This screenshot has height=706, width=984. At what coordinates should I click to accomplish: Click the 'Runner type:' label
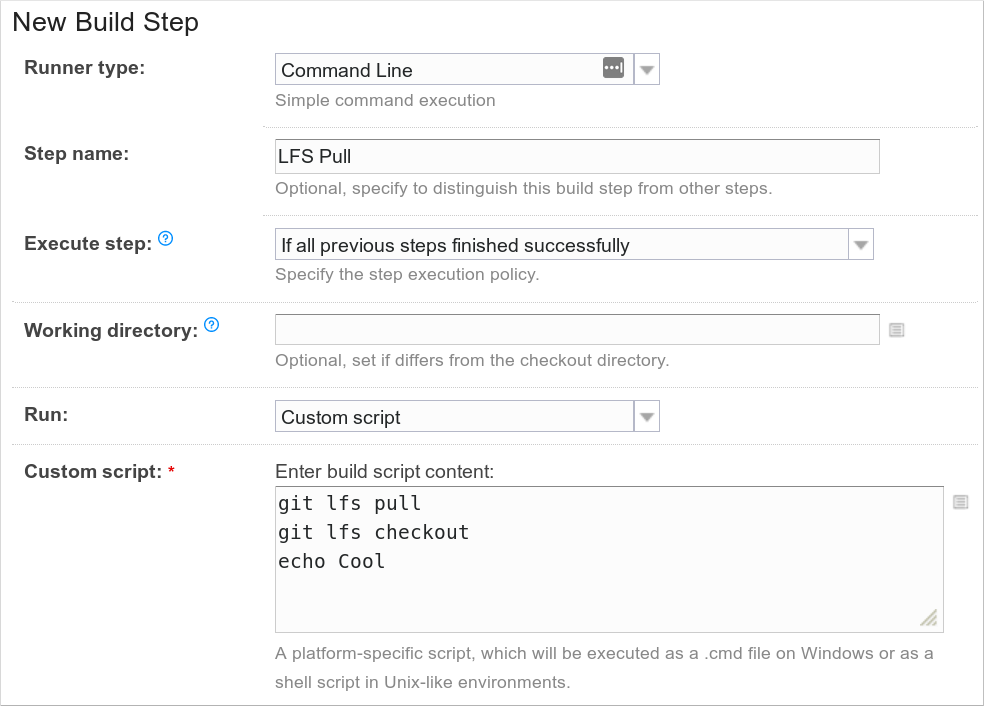point(84,68)
